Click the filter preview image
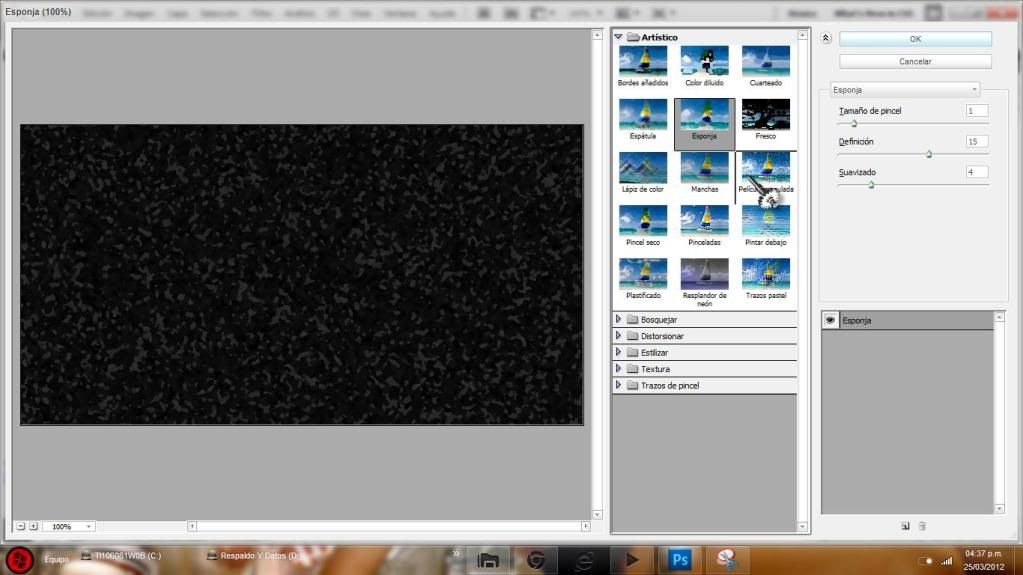The height and width of the screenshot is (575, 1023). pos(301,275)
